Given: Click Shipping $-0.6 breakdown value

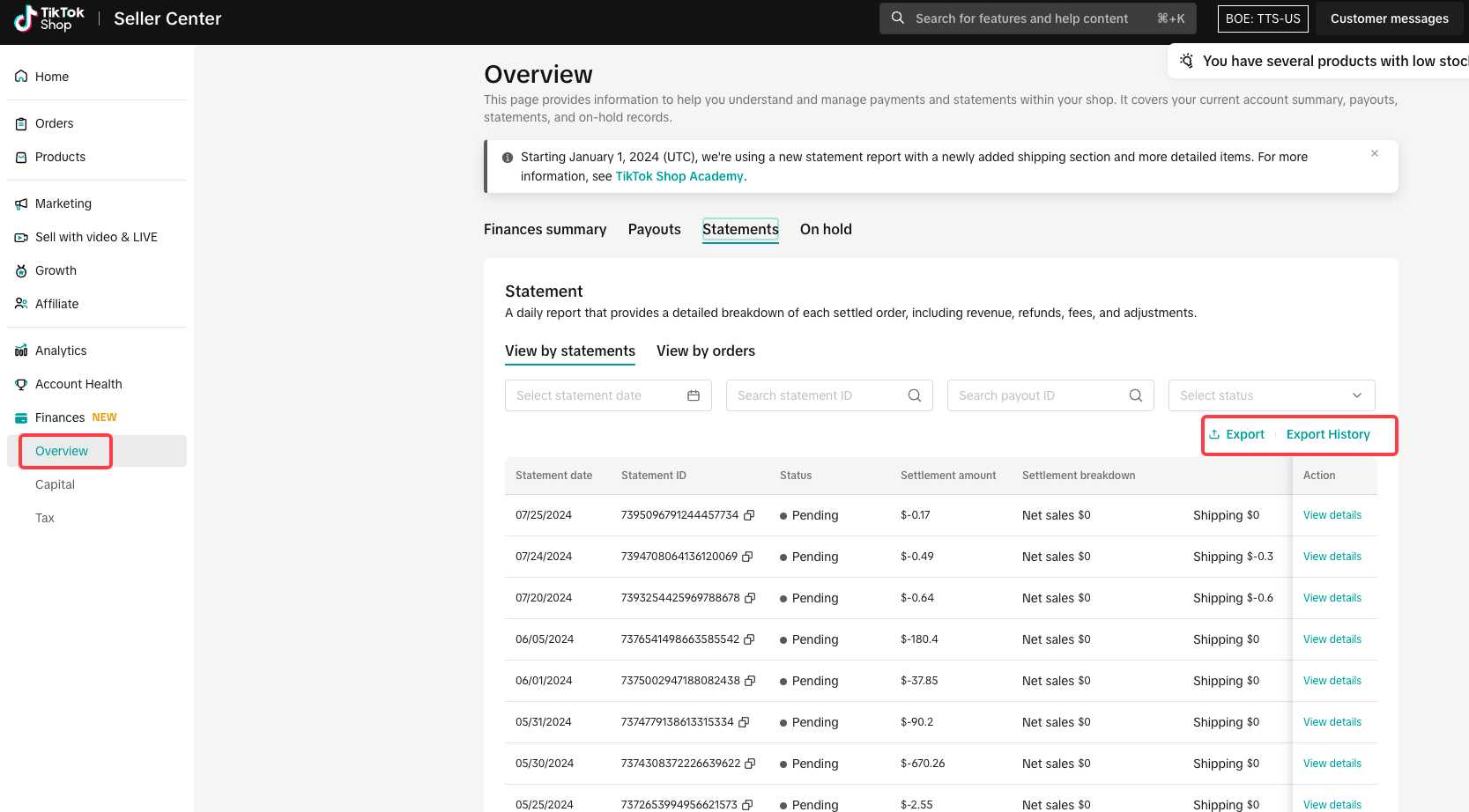Looking at the screenshot, I should 1233,598.
